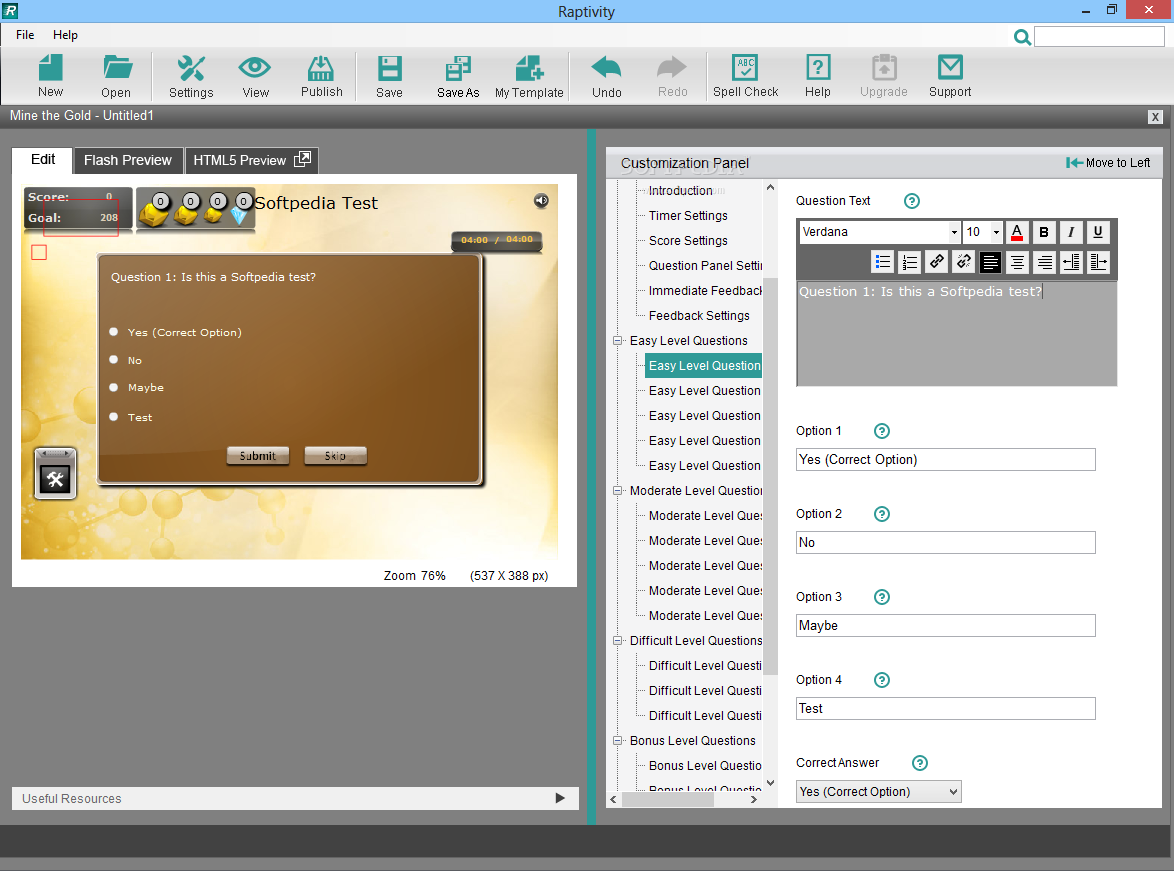Open the font size 10 dropdown

[996, 232]
